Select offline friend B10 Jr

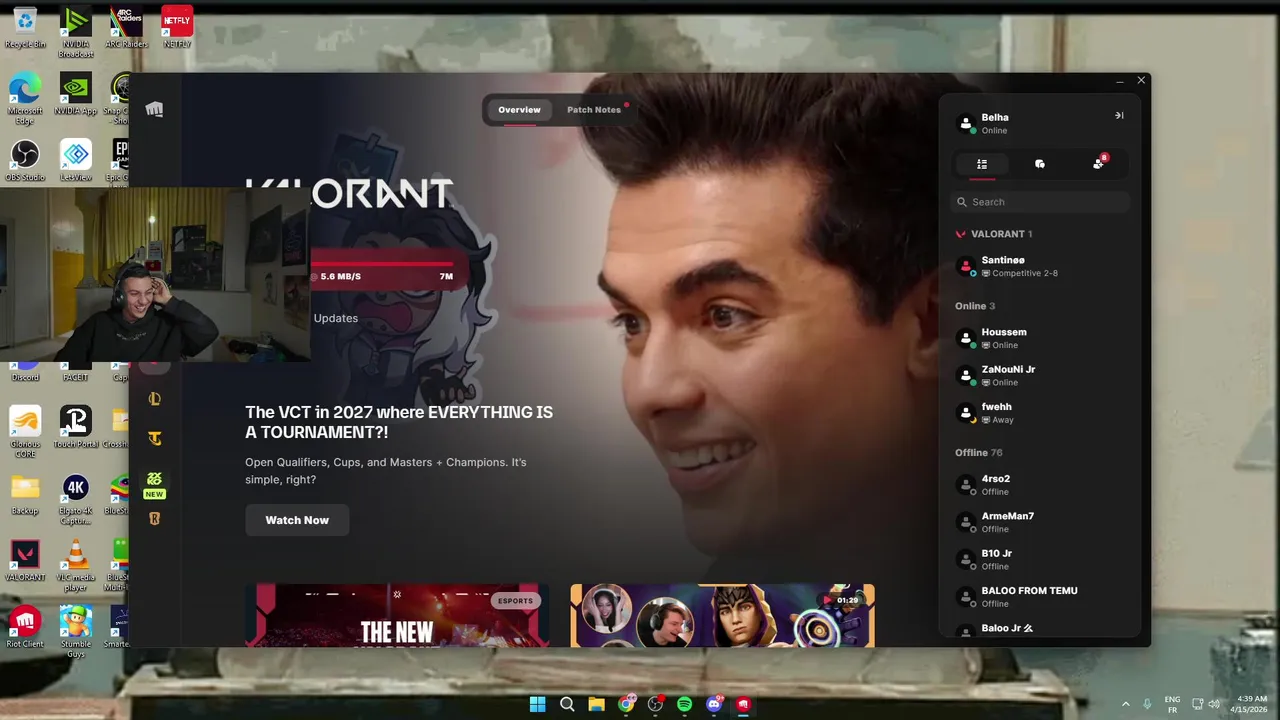(x=1040, y=559)
